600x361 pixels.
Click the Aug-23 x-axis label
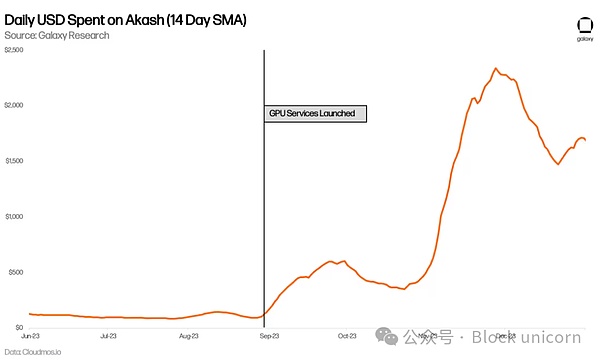(189, 336)
